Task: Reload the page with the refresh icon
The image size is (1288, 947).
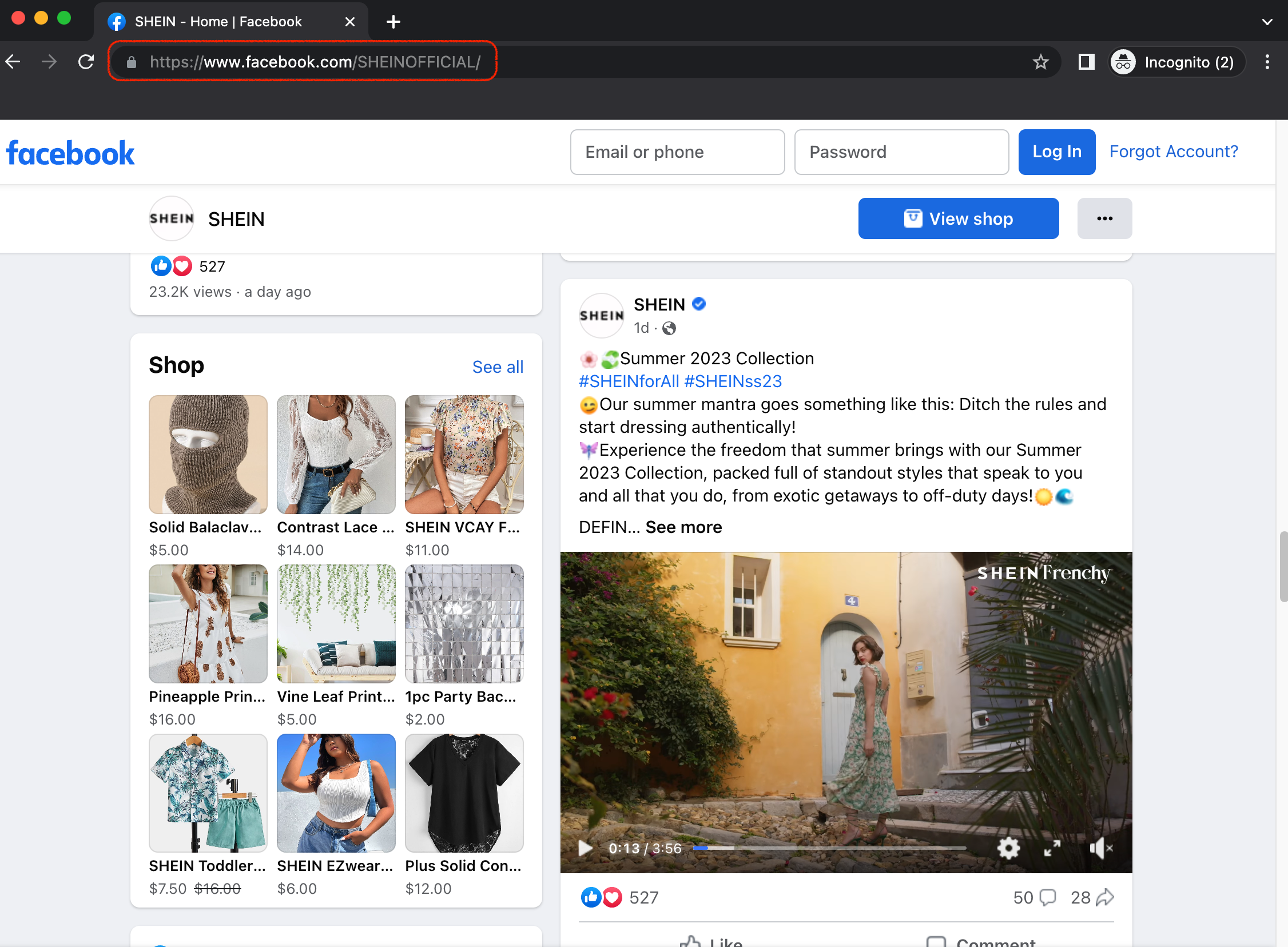Action: [86, 61]
